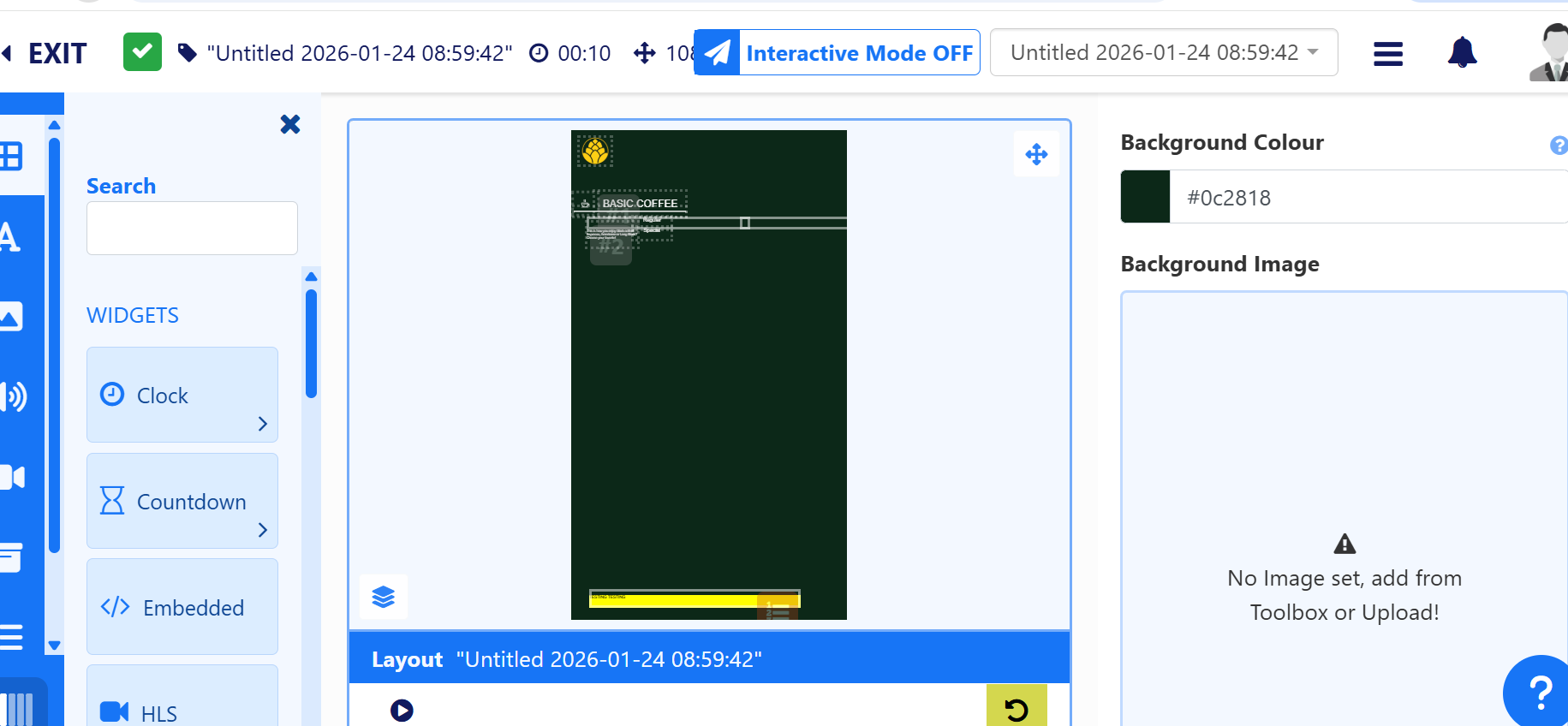Toggle Interactive Mode OFF button
The width and height of the screenshot is (1568, 726).
[837, 53]
